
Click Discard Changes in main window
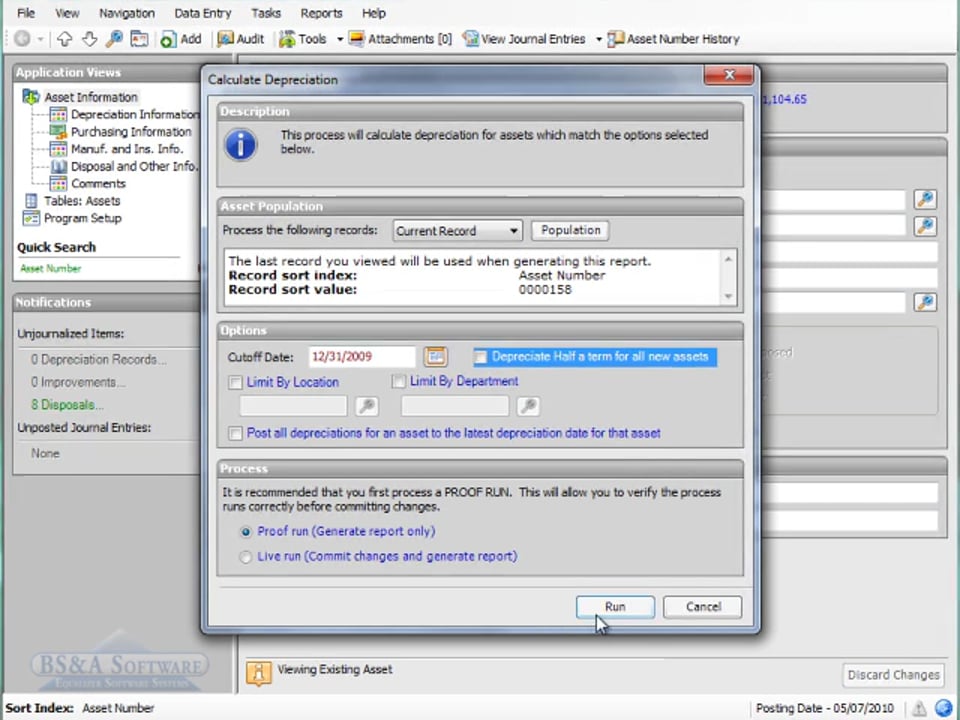coord(893,675)
